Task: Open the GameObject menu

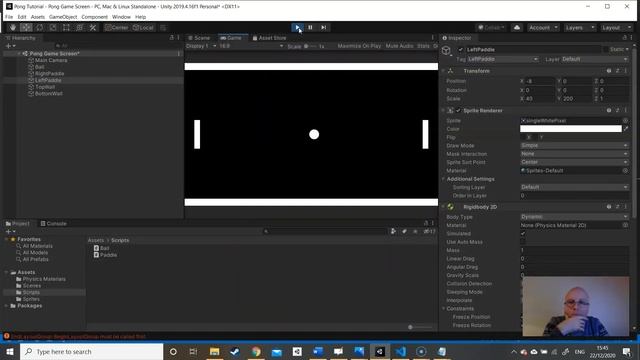Action: 63,17
